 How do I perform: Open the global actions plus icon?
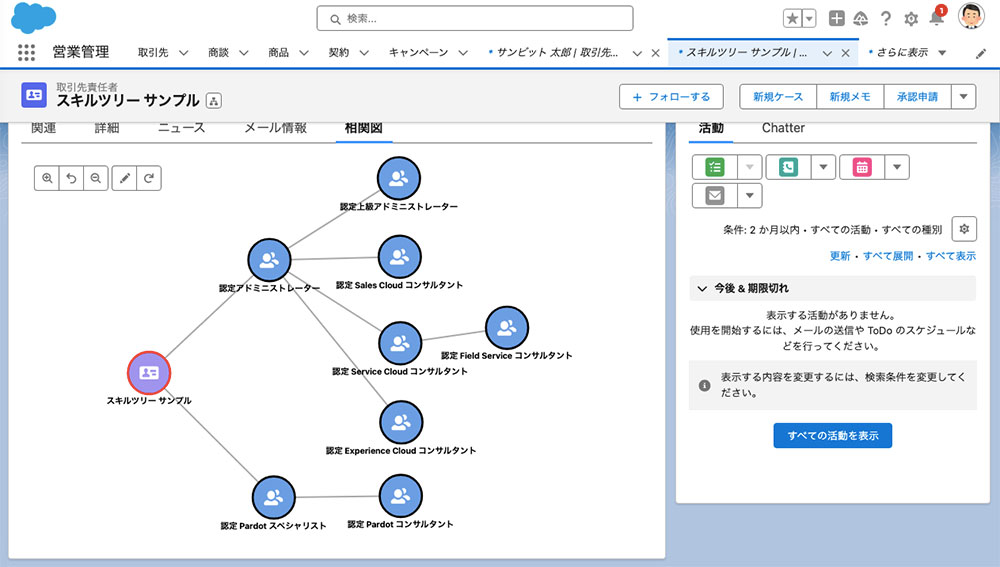836,18
